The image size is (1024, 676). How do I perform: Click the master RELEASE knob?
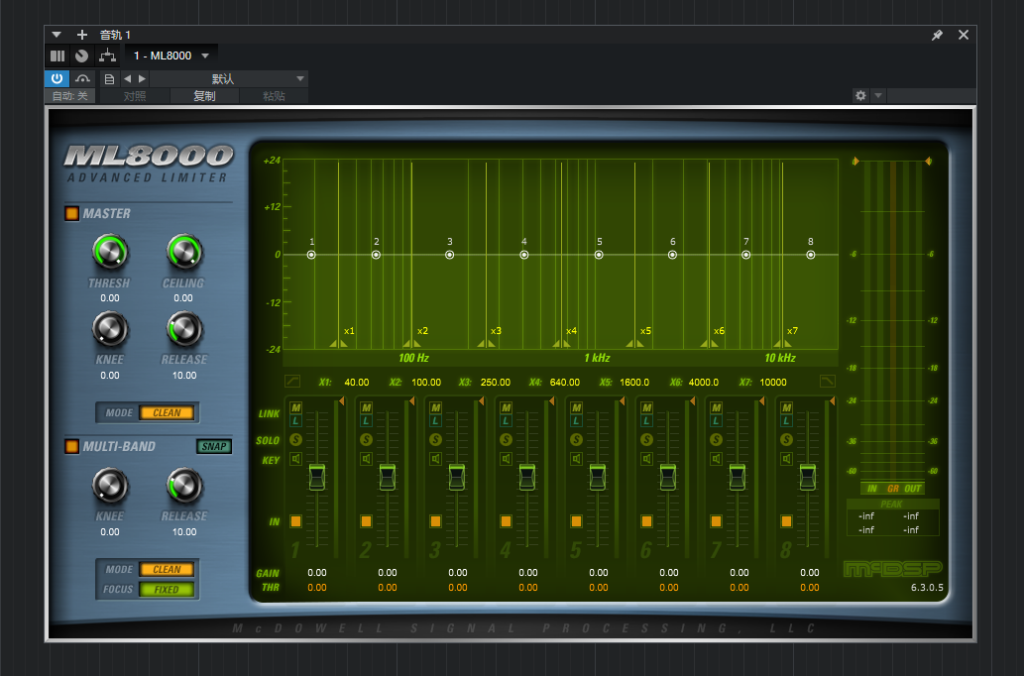coord(184,330)
